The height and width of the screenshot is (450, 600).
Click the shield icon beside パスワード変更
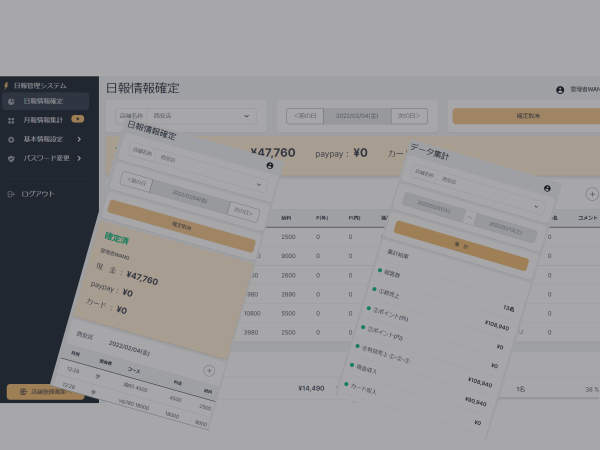tap(11, 158)
